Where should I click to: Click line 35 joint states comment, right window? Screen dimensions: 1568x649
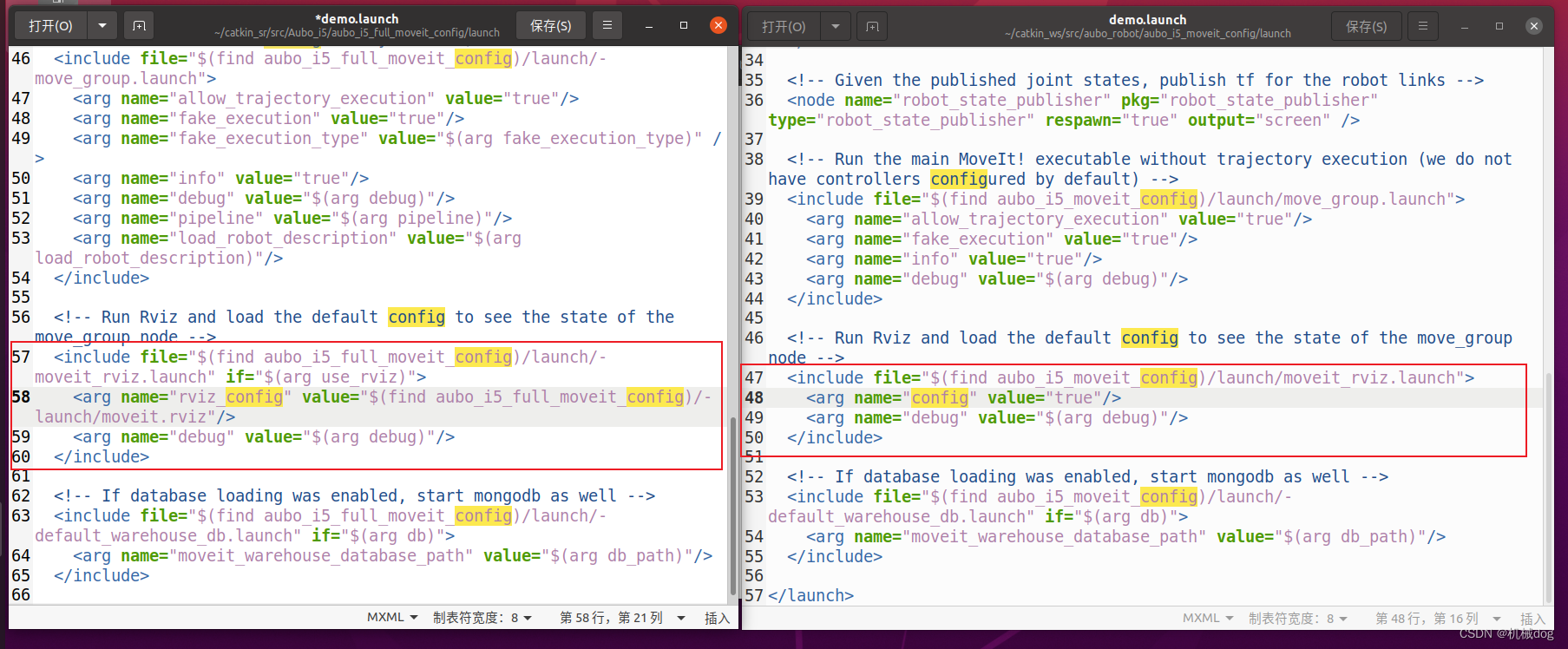point(1135,80)
